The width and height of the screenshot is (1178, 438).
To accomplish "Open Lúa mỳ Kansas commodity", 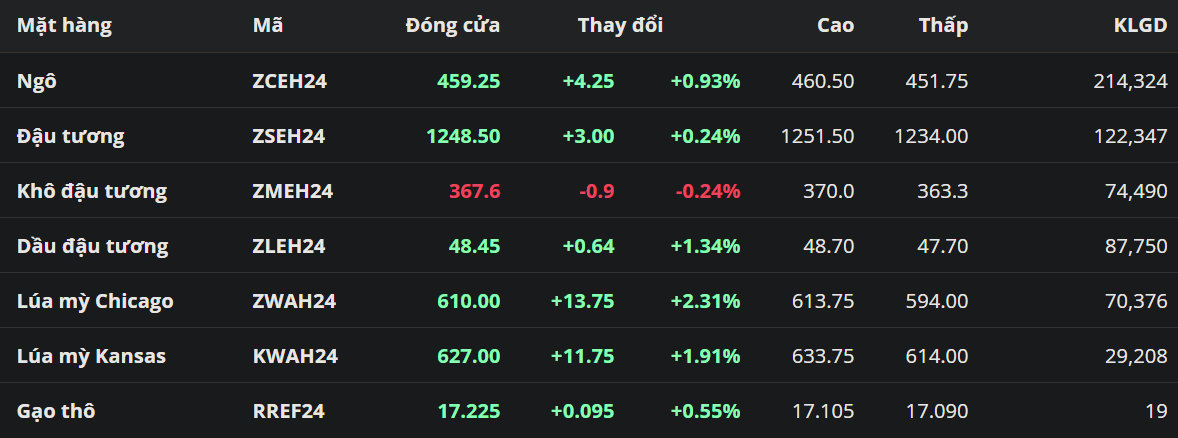I will coord(91,356).
